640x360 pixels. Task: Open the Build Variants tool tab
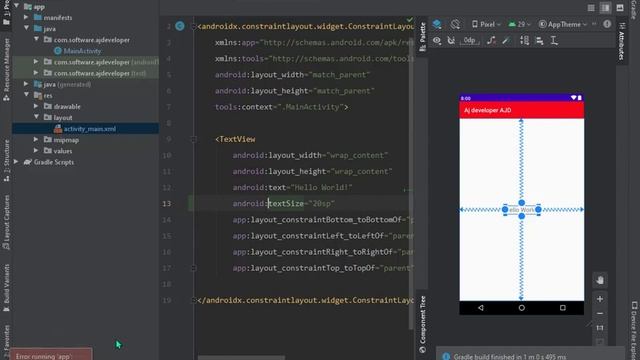(x=6, y=288)
